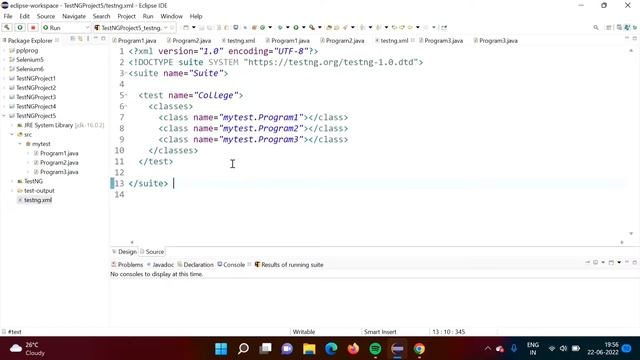The height and width of the screenshot is (360, 640).
Task: Expand the JRE System Library node
Action: pos(12,125)
